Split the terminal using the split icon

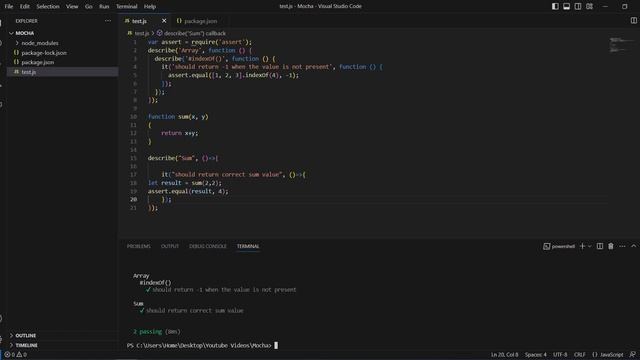[600, 246]
